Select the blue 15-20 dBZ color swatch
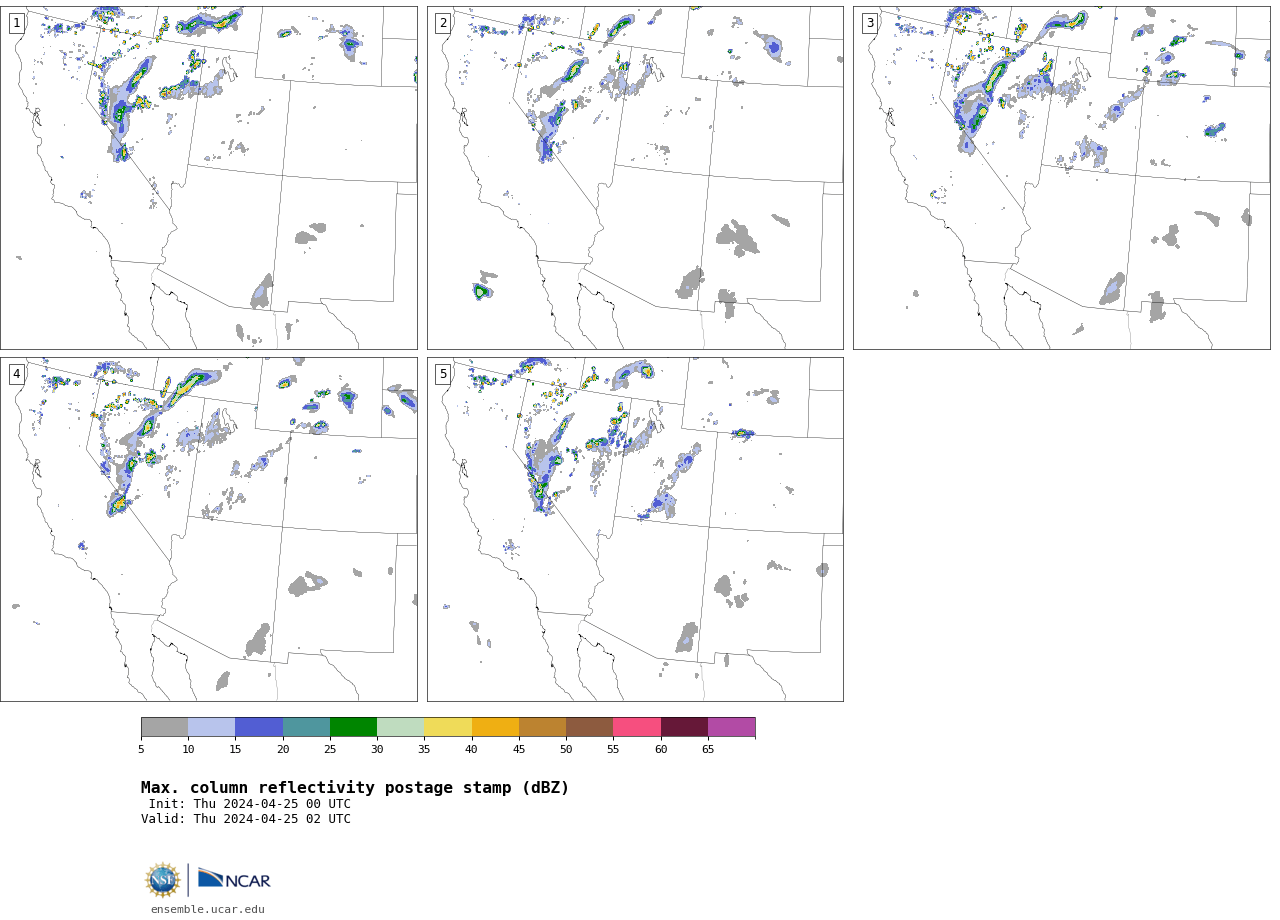Screen dimensions: 1280x920 (259, 727)
